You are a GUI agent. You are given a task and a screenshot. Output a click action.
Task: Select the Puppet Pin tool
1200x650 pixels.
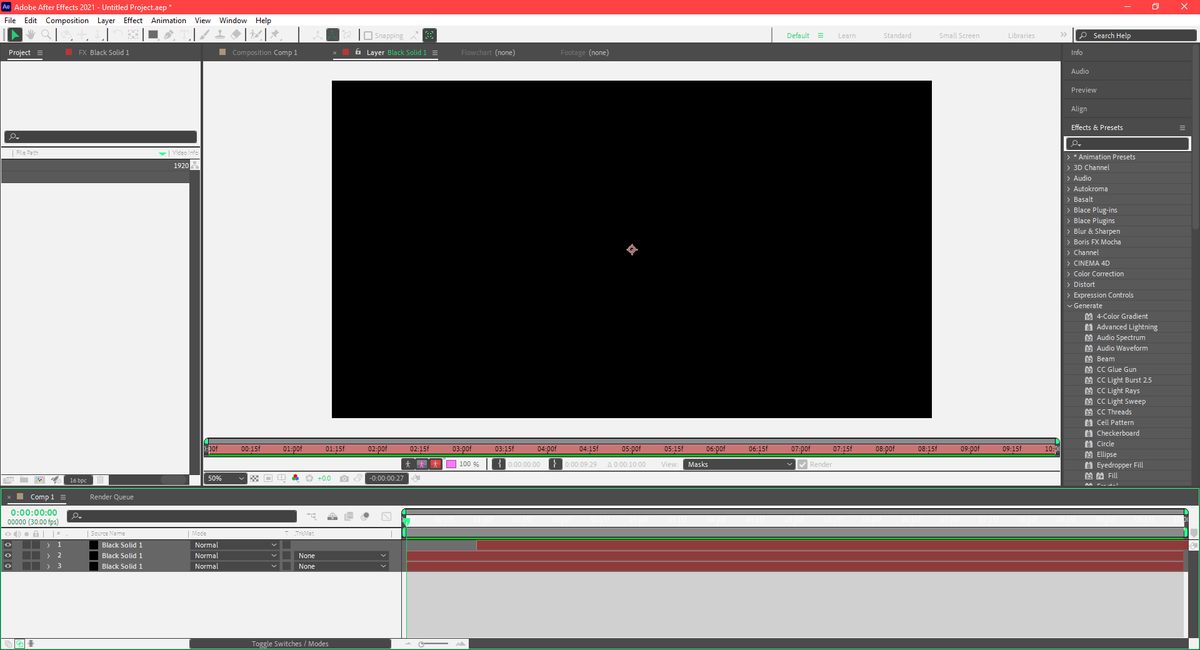[x=275, y=34]
